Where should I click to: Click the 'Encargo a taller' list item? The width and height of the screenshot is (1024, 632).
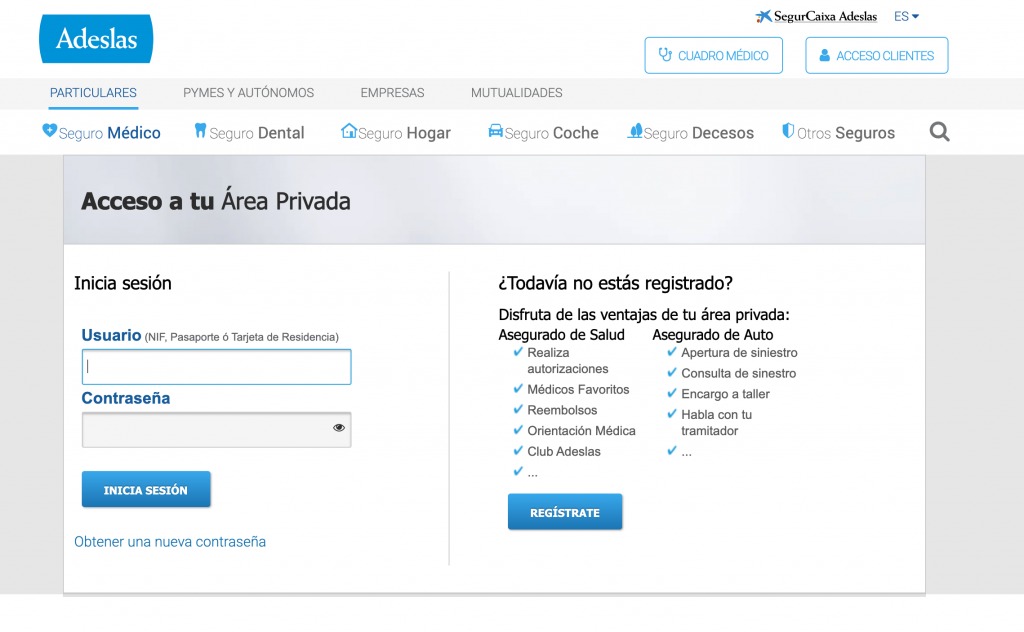726,394
